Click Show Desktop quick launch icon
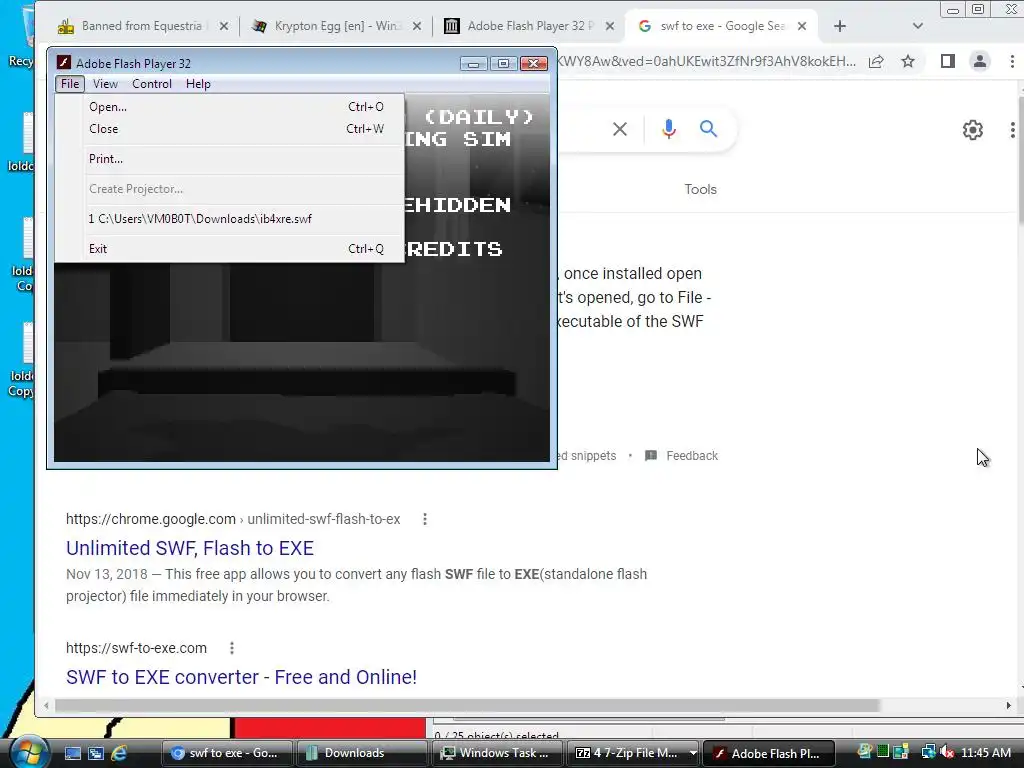The image size is (1024, 768). 72,753
